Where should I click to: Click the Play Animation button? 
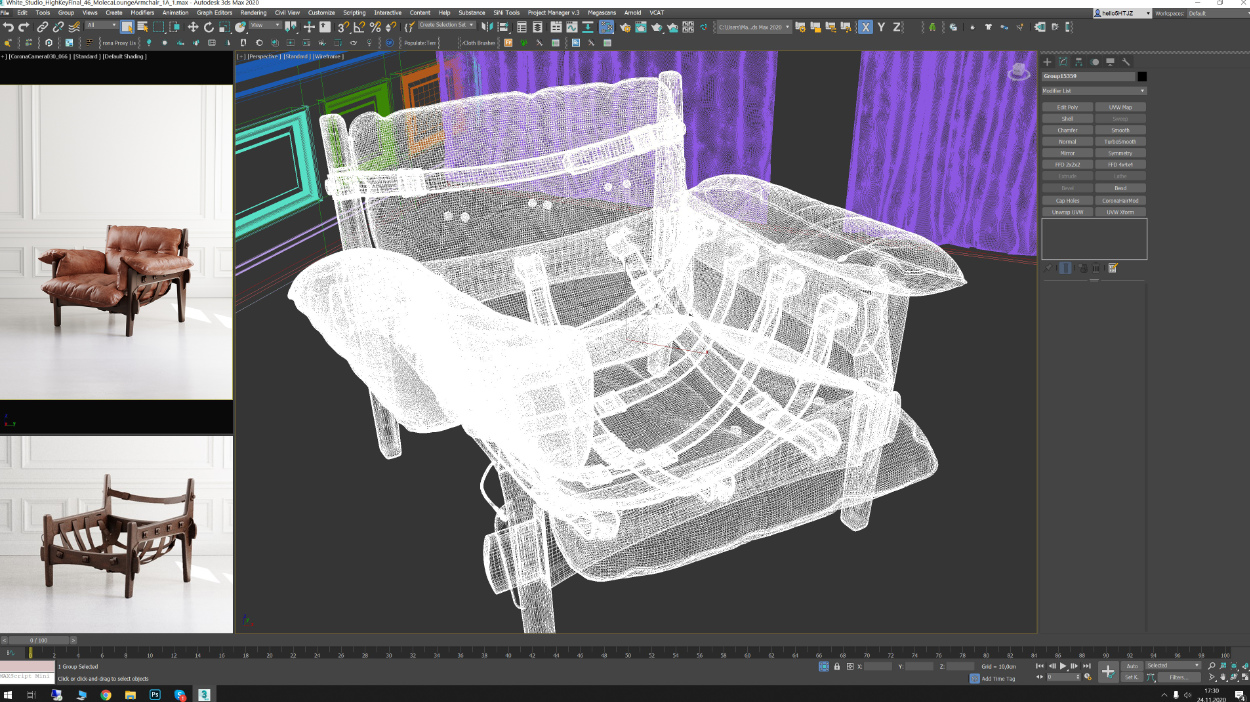[x=1063, y=666]
